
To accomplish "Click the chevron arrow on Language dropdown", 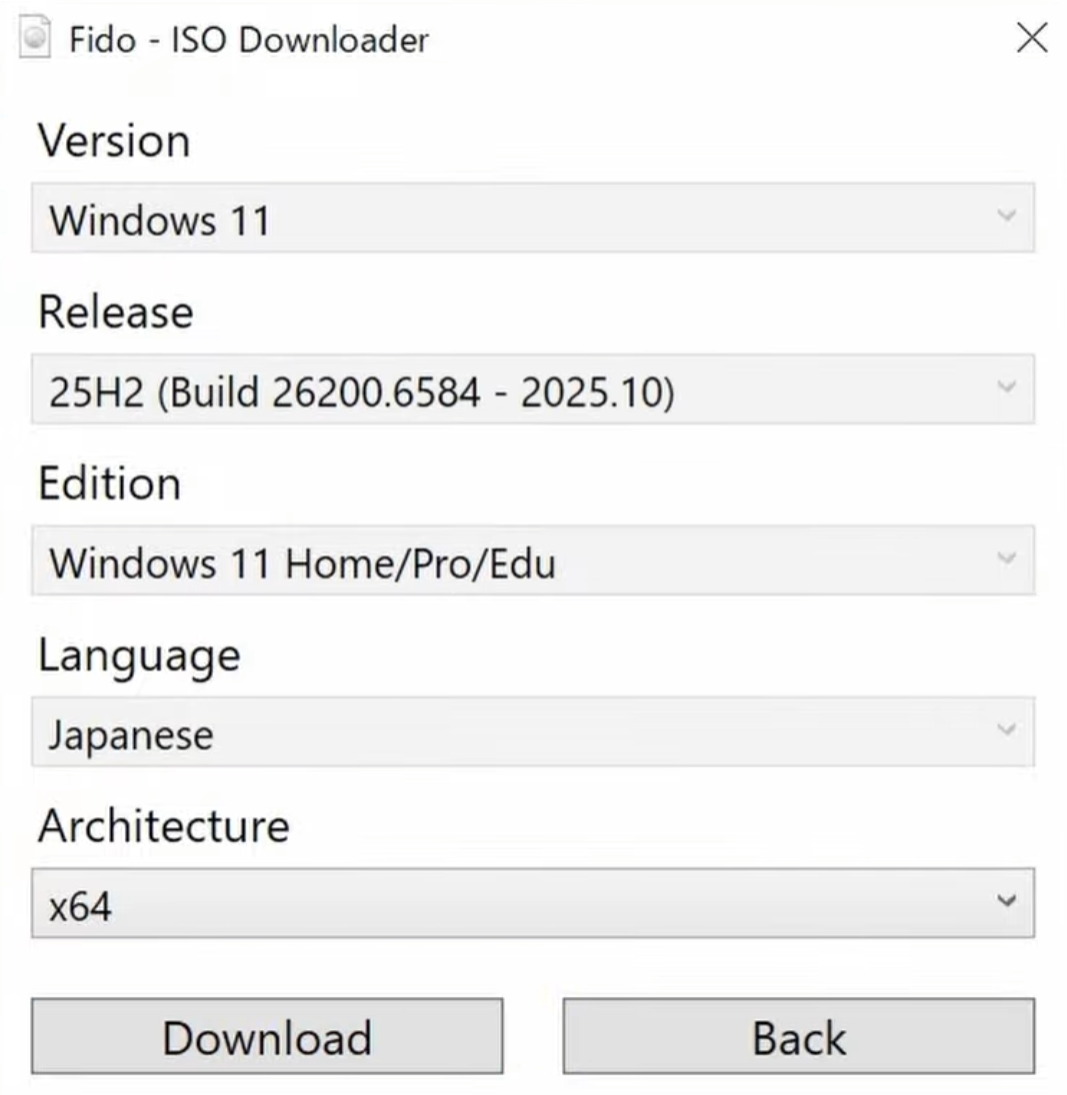I will [x=1007, y=731].
